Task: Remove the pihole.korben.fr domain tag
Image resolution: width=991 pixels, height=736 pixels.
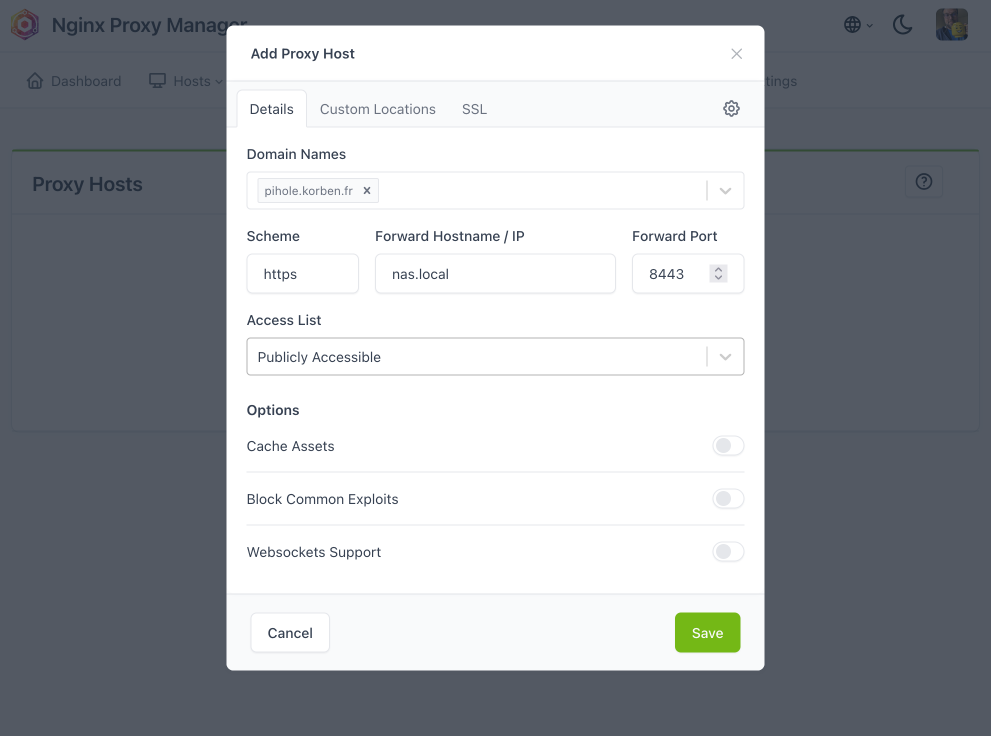Action: tap(367, 190)
